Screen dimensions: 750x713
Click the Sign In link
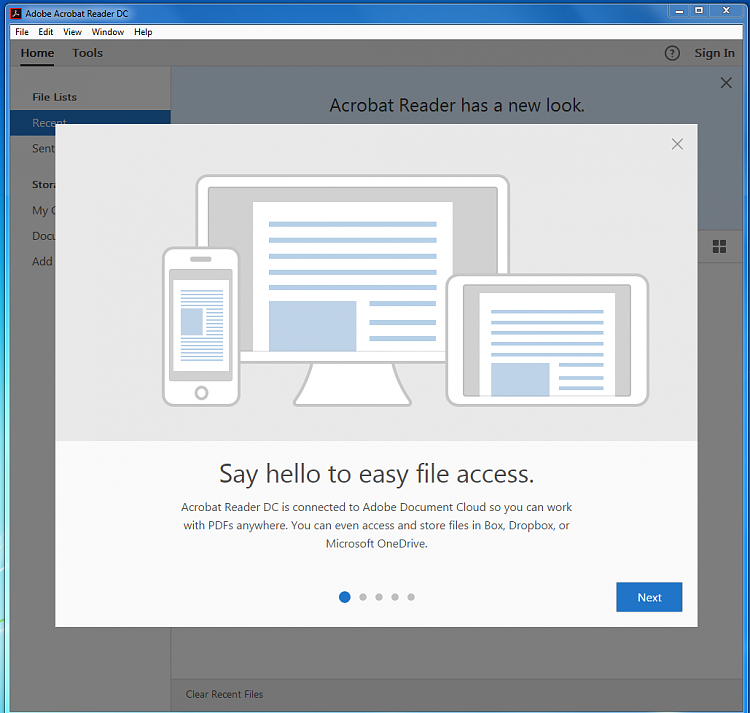tap(714, 53)
